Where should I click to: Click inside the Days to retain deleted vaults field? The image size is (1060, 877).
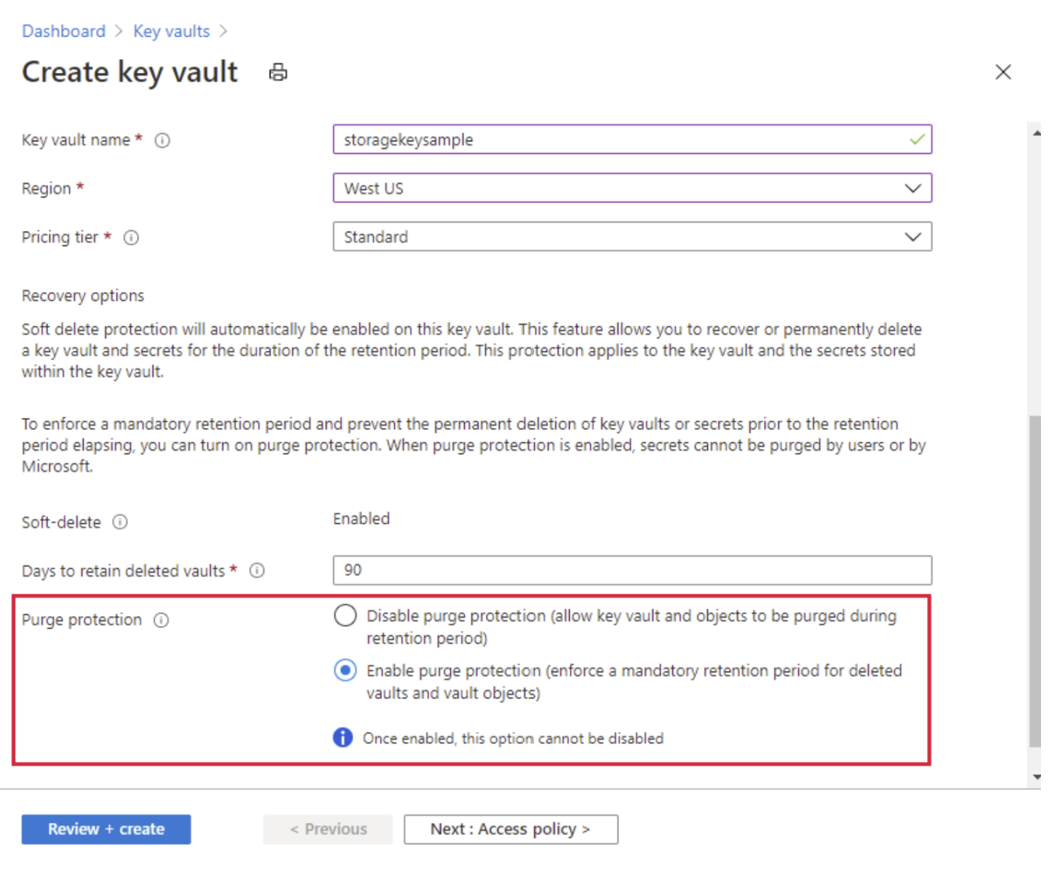tap(632, 570)
